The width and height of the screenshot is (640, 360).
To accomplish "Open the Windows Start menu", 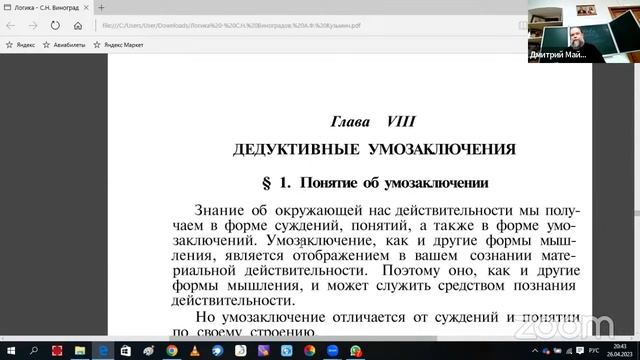I will click(11, 351).
